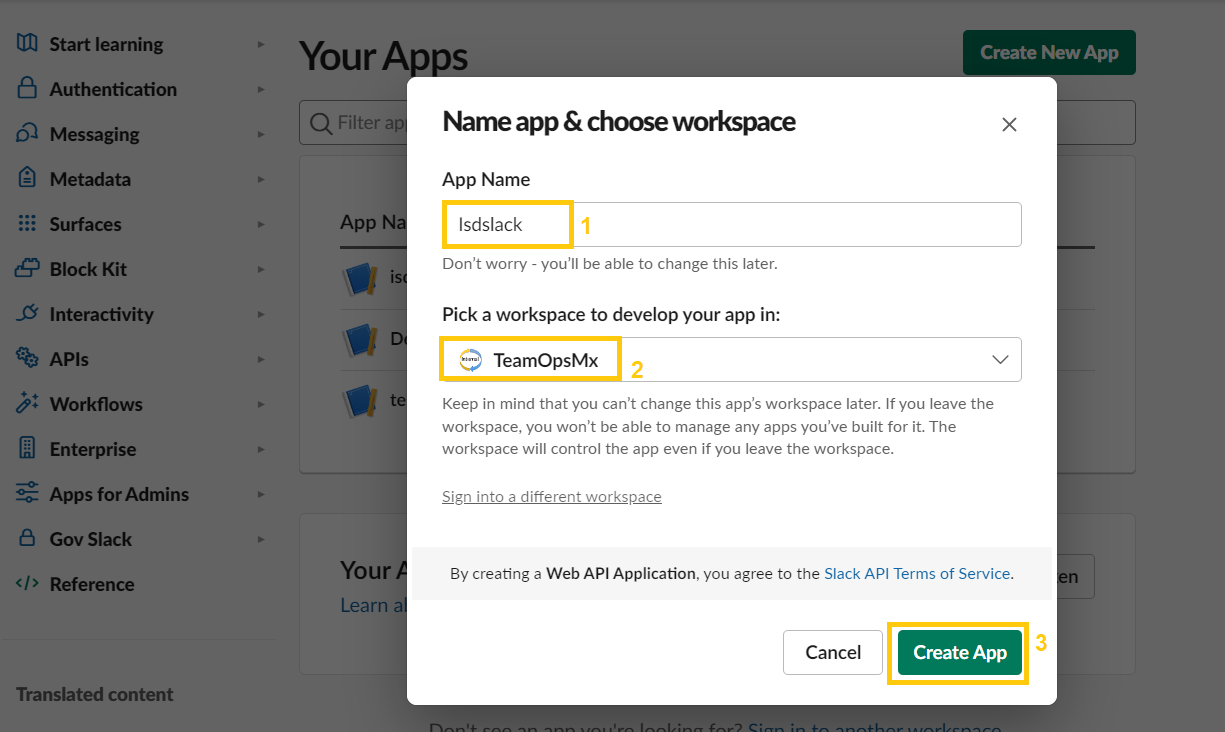Expand the Surfaces section arrow
The image size is (1225, 732).
point(261,224)
